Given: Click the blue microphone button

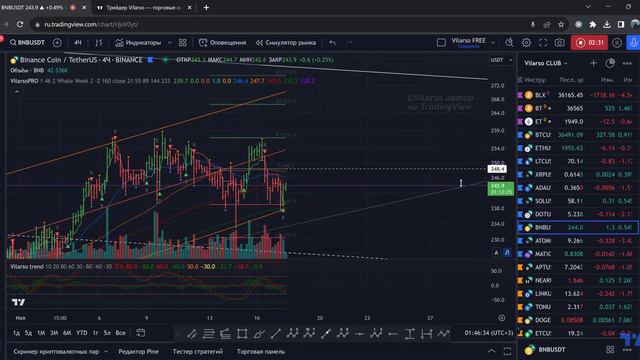Looking at the screenshot, I should click(x=633, y=42).
